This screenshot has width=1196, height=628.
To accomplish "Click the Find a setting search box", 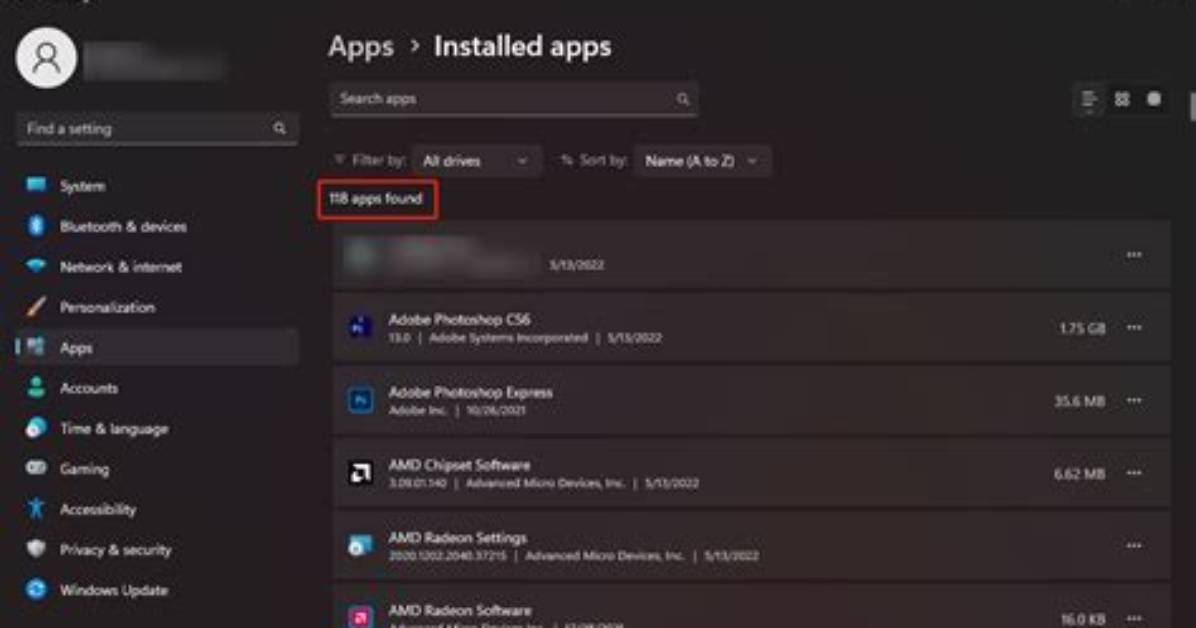I will 157,129.
